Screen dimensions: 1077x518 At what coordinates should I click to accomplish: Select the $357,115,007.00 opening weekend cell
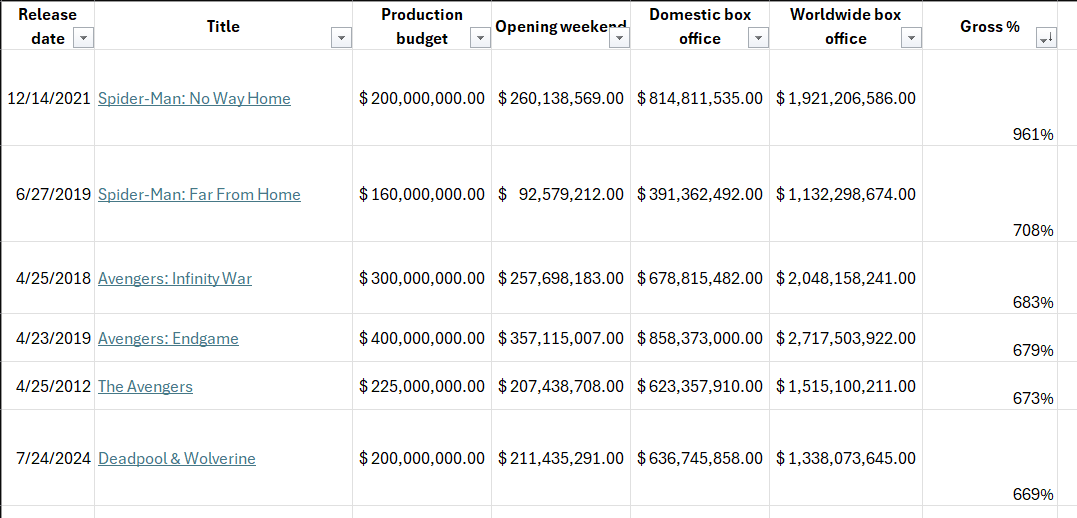click(x=560, y=338)
